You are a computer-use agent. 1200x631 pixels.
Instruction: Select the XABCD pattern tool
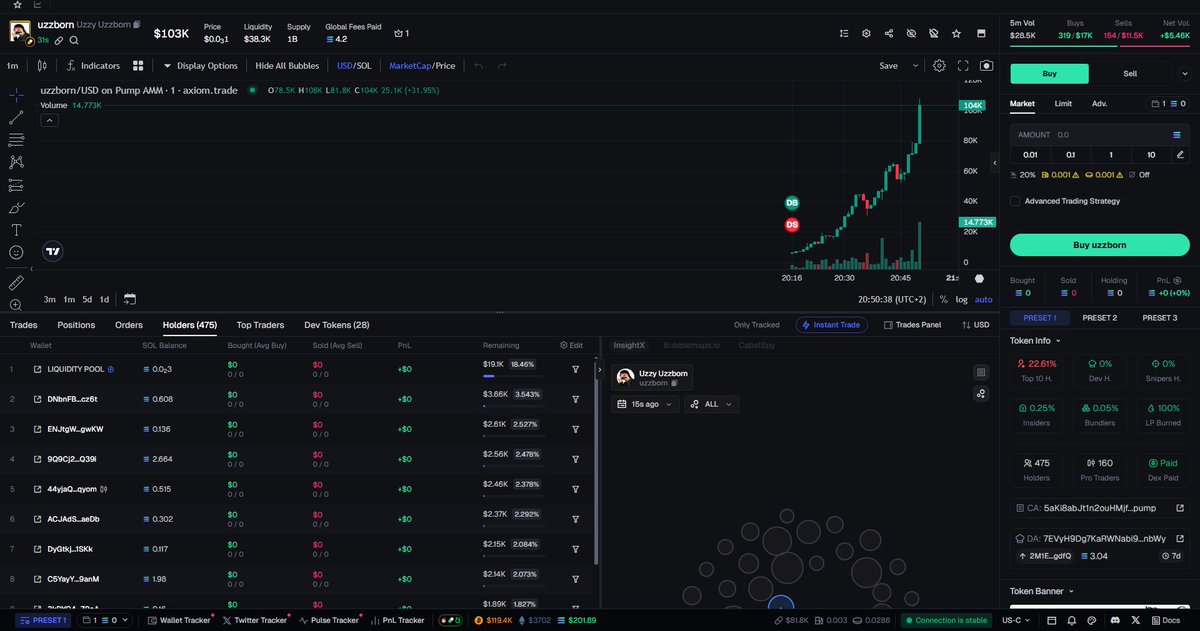(x=16, y=162)
